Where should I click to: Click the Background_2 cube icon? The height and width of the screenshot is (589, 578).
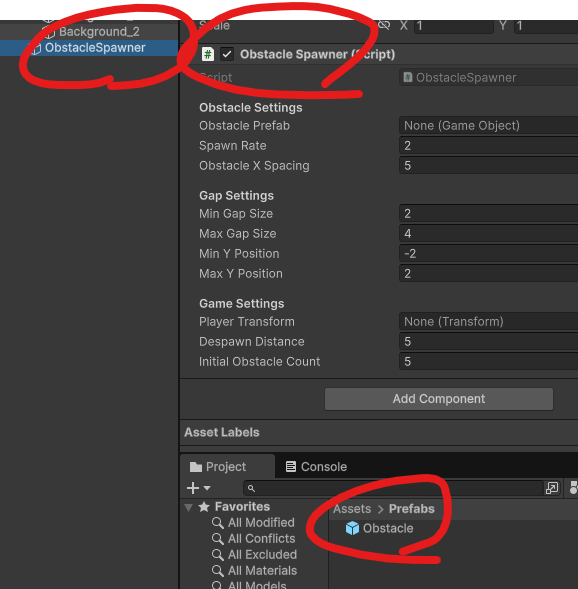tap(50, 32)
